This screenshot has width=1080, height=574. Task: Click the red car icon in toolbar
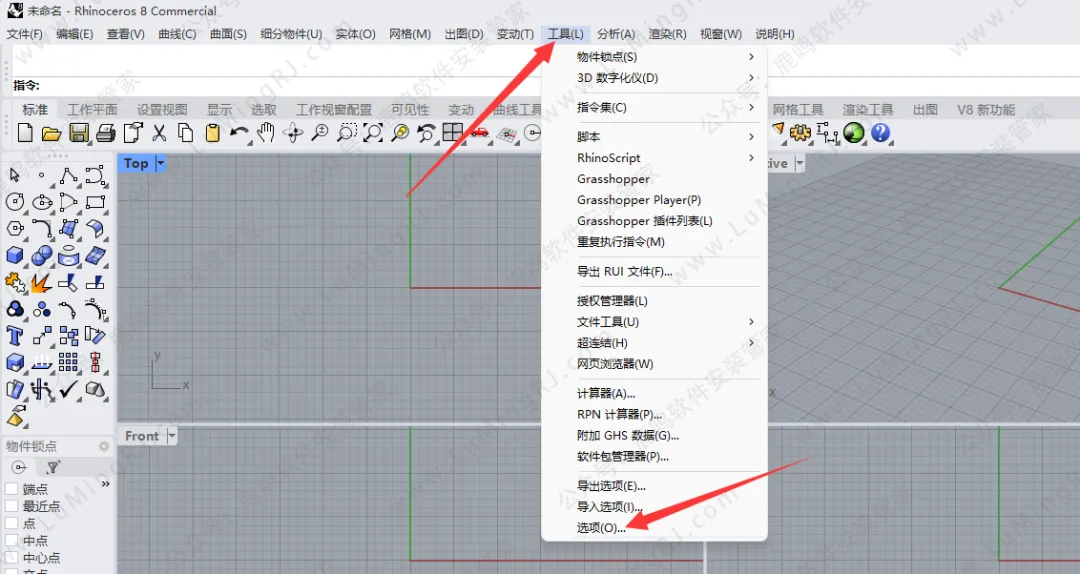tap(479, 132)
